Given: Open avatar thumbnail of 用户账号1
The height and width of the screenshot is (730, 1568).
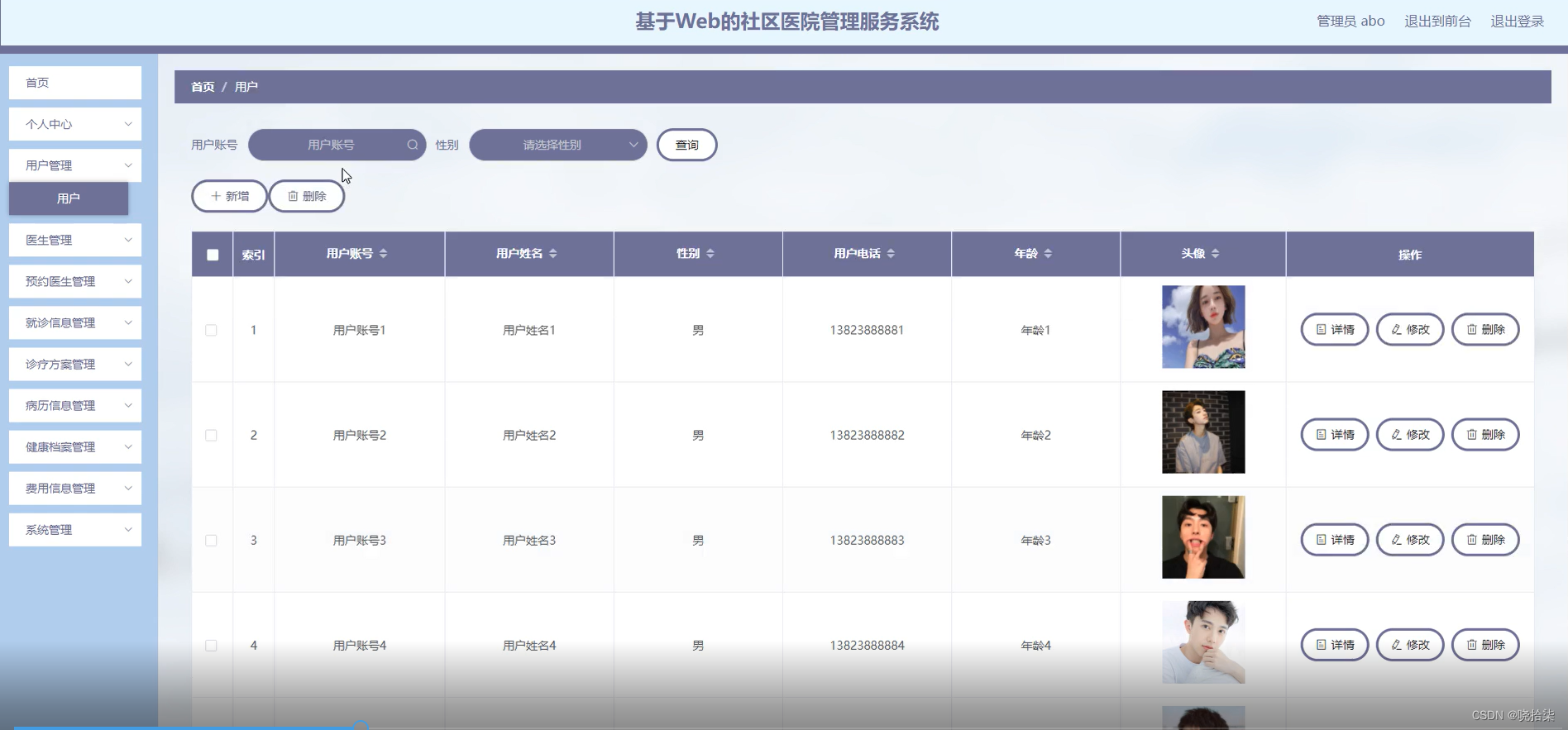Looking at the screenshot, I should tap(1203, 327).
